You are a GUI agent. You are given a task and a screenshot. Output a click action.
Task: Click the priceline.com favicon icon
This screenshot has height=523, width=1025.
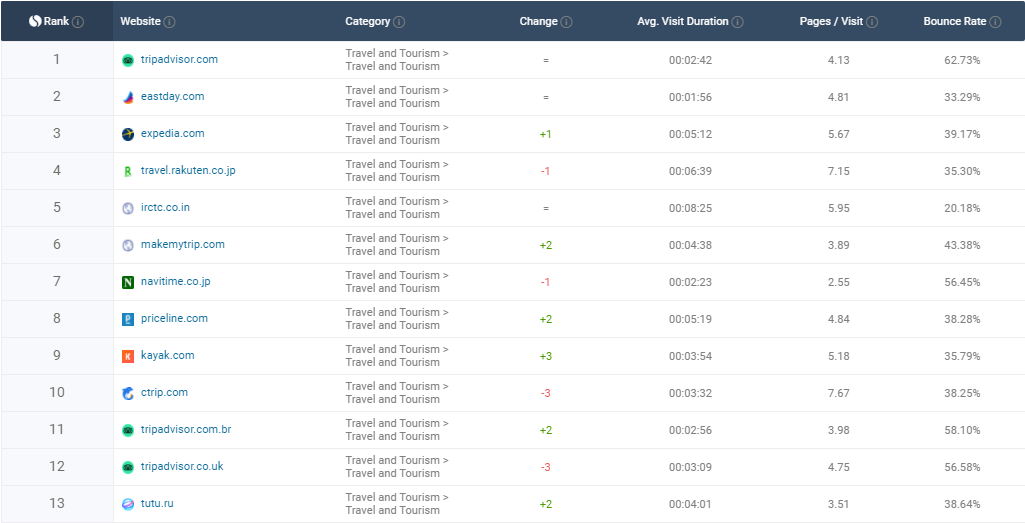tap(127, 319)
